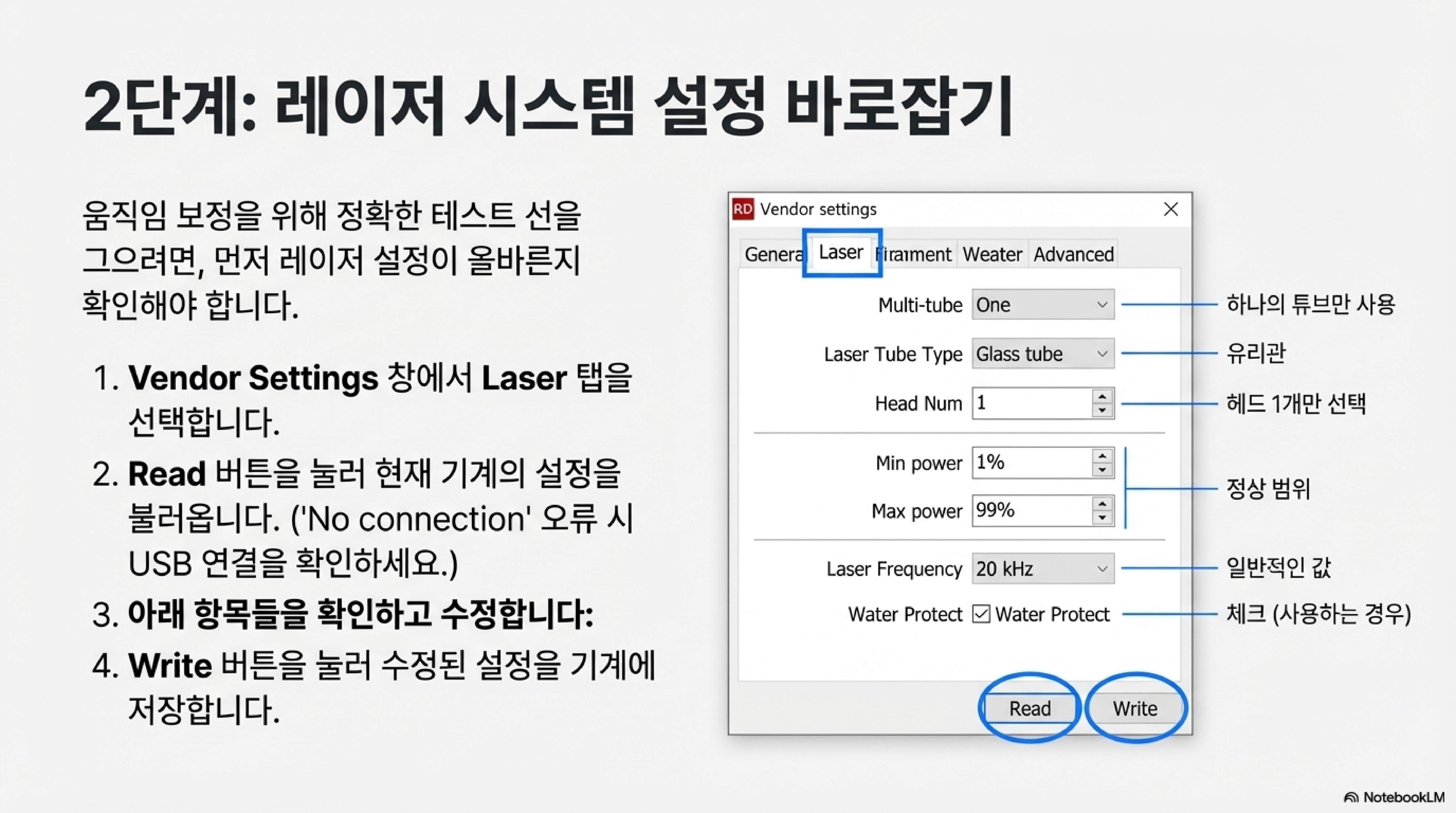Click the RD icon in title bar
This screenshot has height=813, width=1456.
pos(743,209)
